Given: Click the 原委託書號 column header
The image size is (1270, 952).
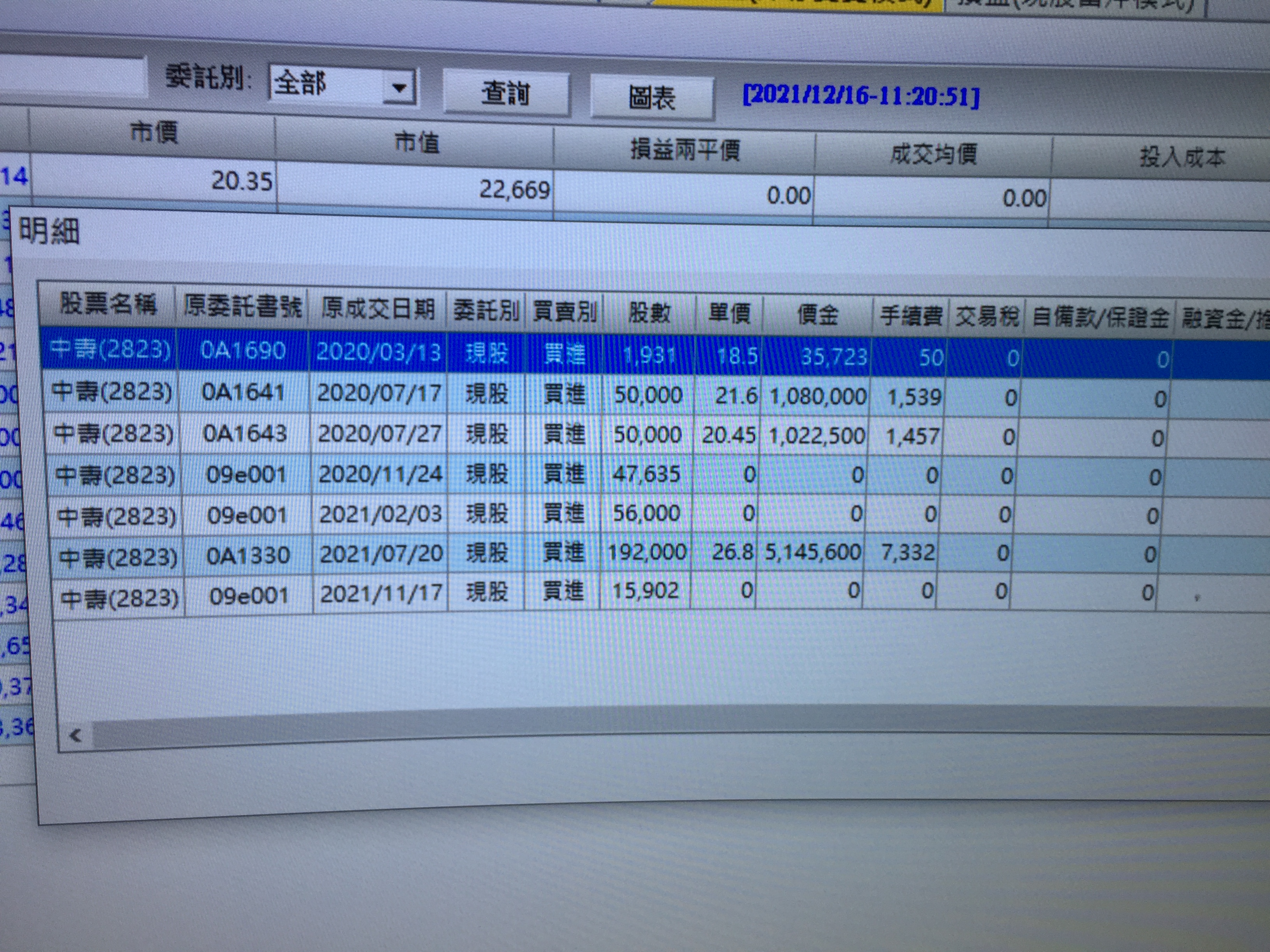Looking at the screenshot, I should pos(242,307).
